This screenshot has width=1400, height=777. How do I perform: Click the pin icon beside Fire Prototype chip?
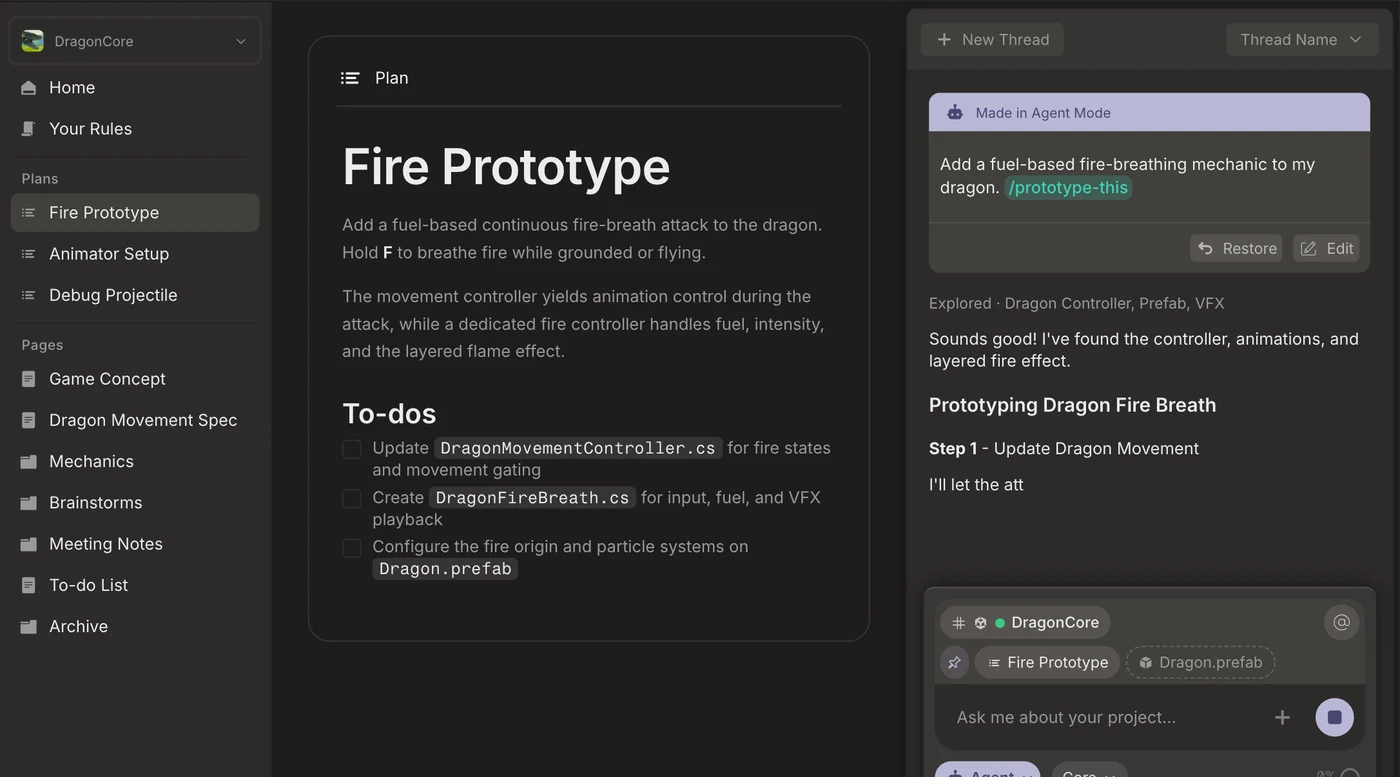pos(954,662)
